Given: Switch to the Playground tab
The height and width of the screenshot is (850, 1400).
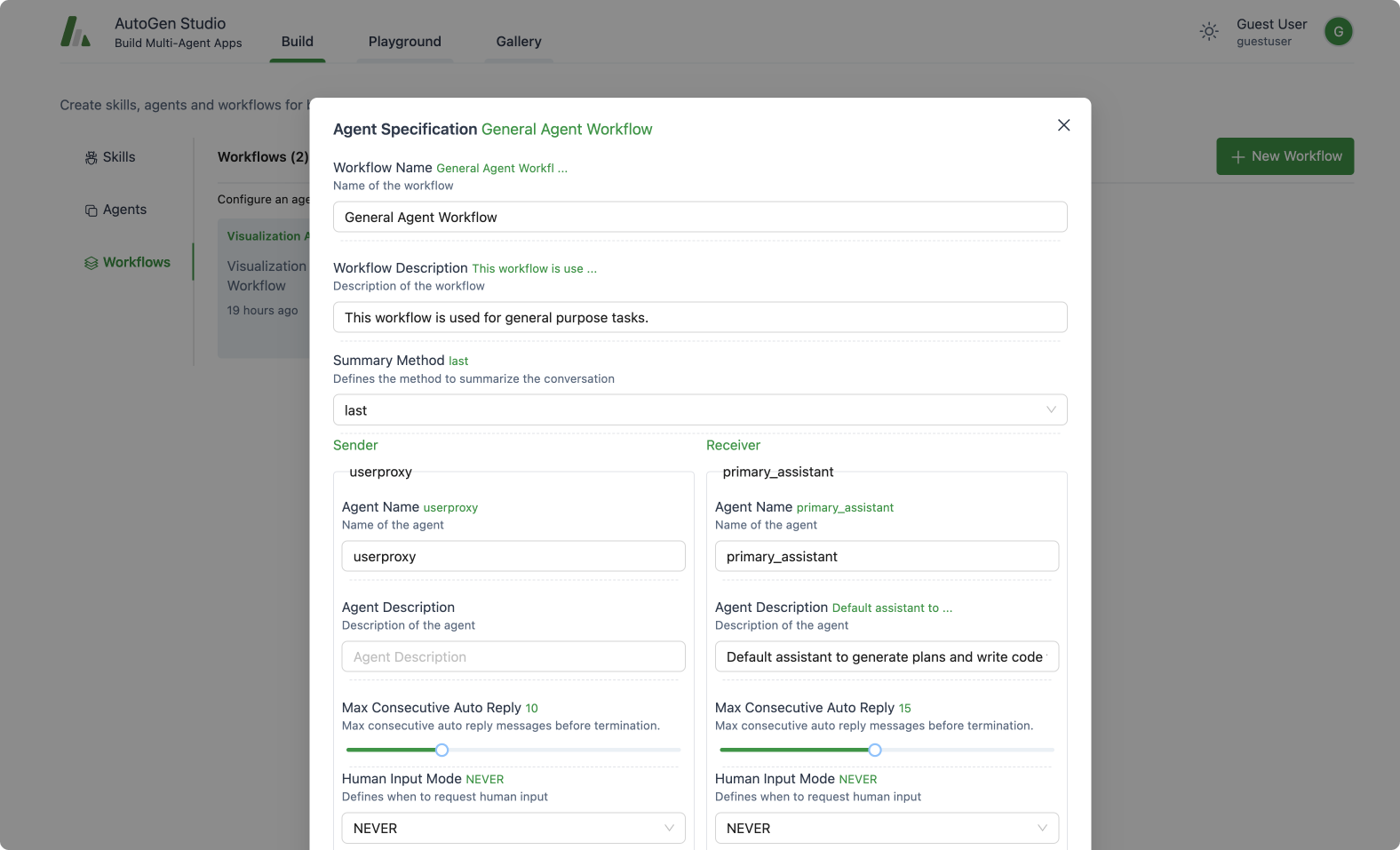Looking at the screenshot, I should tap(404, 42).
